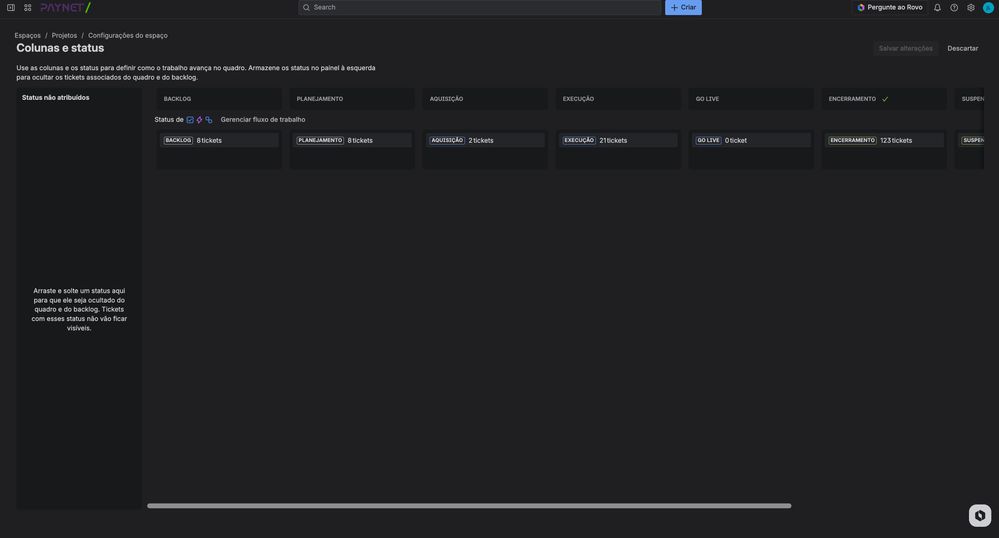This screenshot has height=538, width=999.
Task: Select the EXECUÇÃO column header
Action: click(619, 99)
